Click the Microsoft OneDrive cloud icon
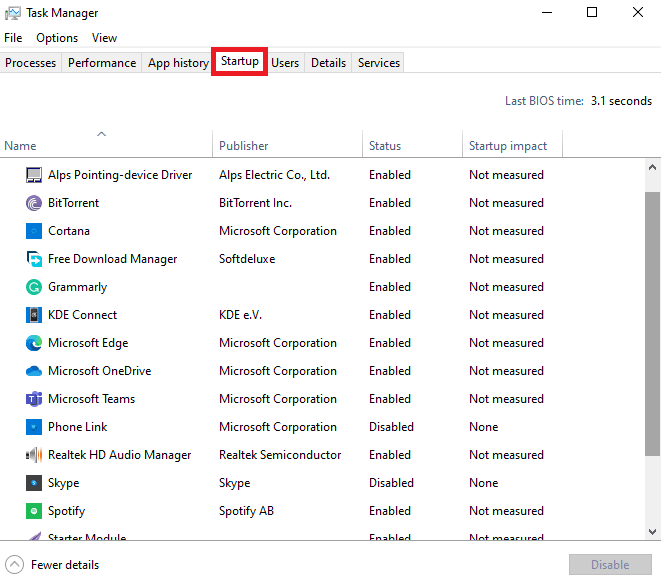 (34, 371)
